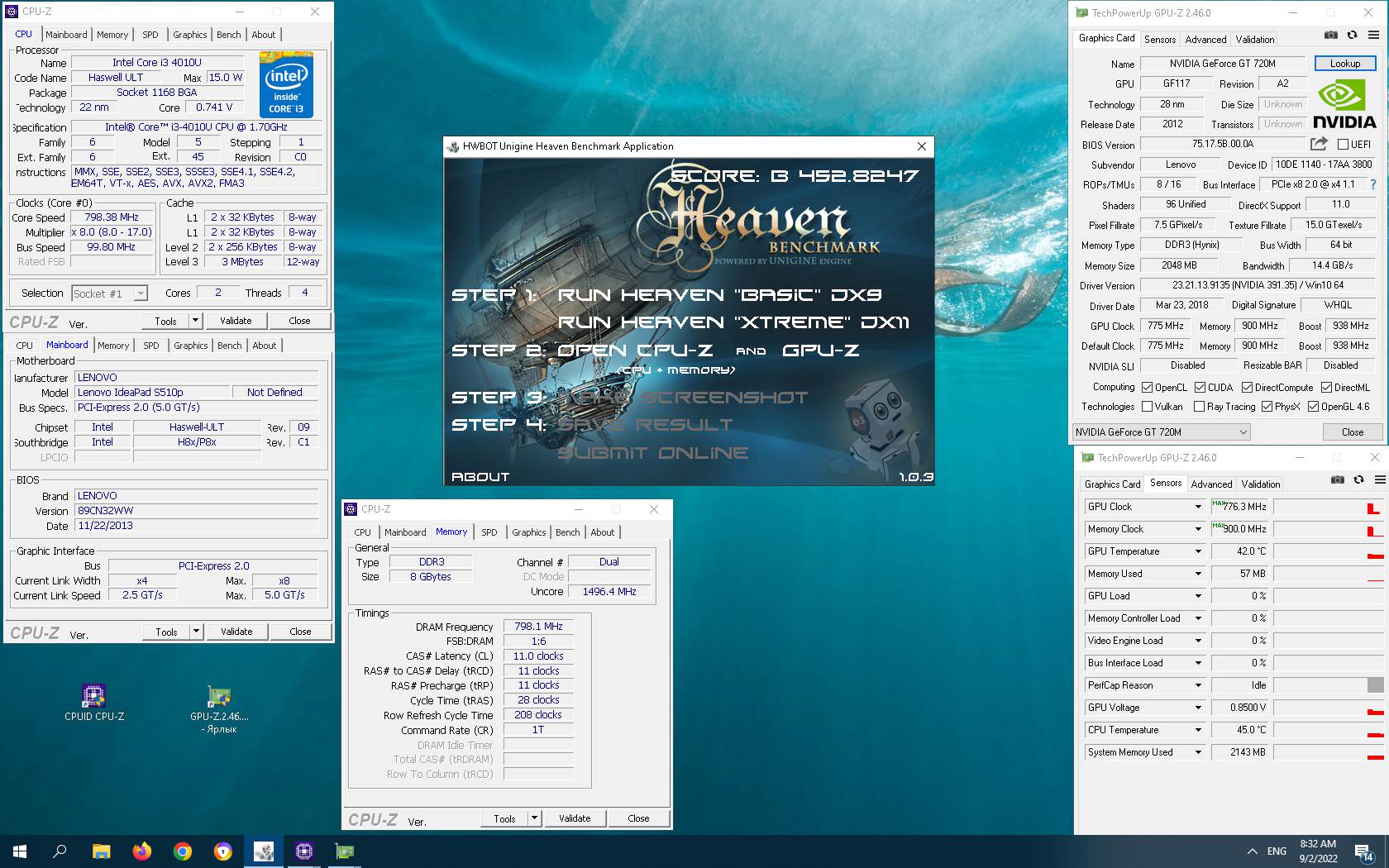Open the hamburger menu in GPU-Z Sensors window
The width and height of the screenshot is (1389, 868).
(1380, 480)
